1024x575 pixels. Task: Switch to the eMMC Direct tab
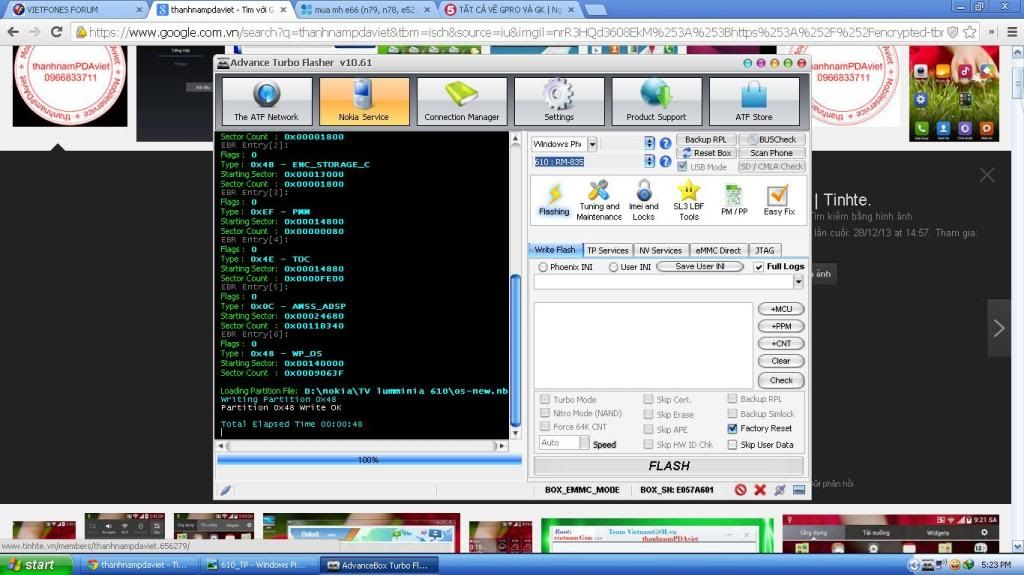[x=718, y=250]
